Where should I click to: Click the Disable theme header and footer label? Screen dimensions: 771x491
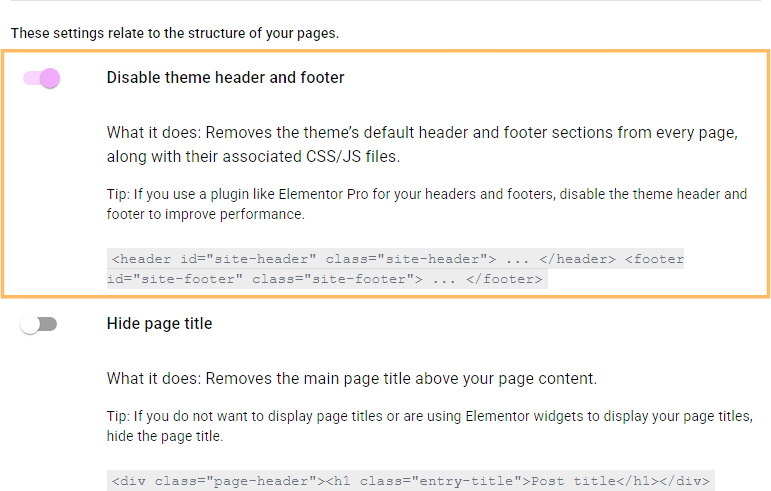coord(225,78)
